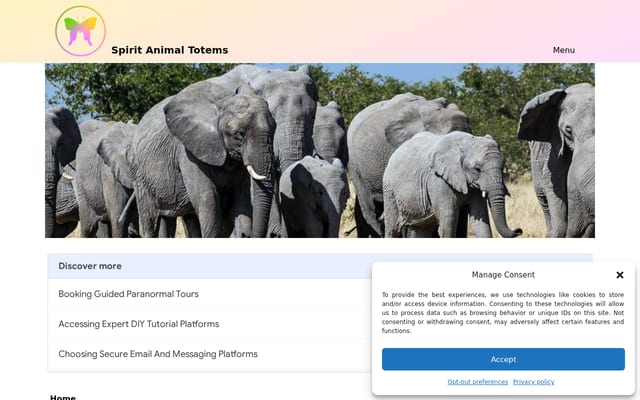Open Booking Guided Paranormal Tours link
This screenshot has width=640, height=400.
pos(128,294)
